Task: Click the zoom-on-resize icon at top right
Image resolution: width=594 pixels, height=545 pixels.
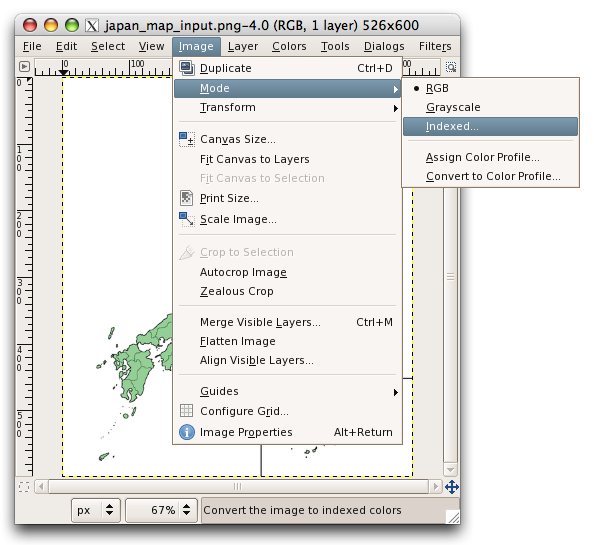Action: click(x=451, y=67)
